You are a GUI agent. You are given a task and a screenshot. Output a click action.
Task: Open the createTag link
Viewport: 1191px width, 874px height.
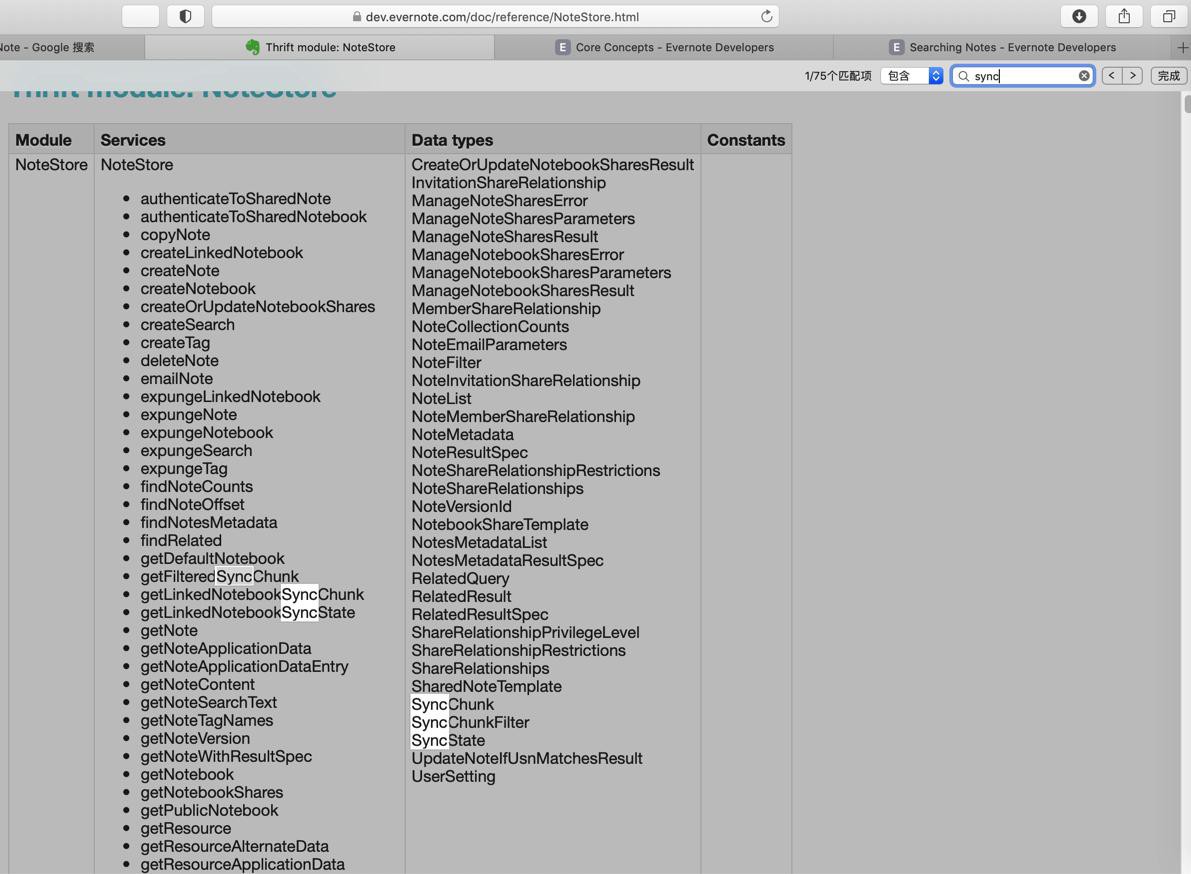coord(175,343)
